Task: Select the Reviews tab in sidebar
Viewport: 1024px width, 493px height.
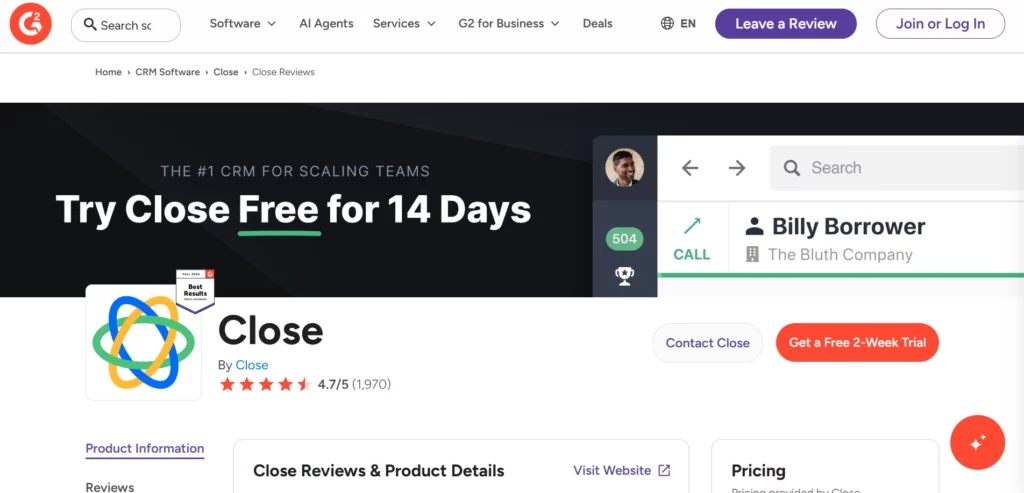Action: click(110, 487)
